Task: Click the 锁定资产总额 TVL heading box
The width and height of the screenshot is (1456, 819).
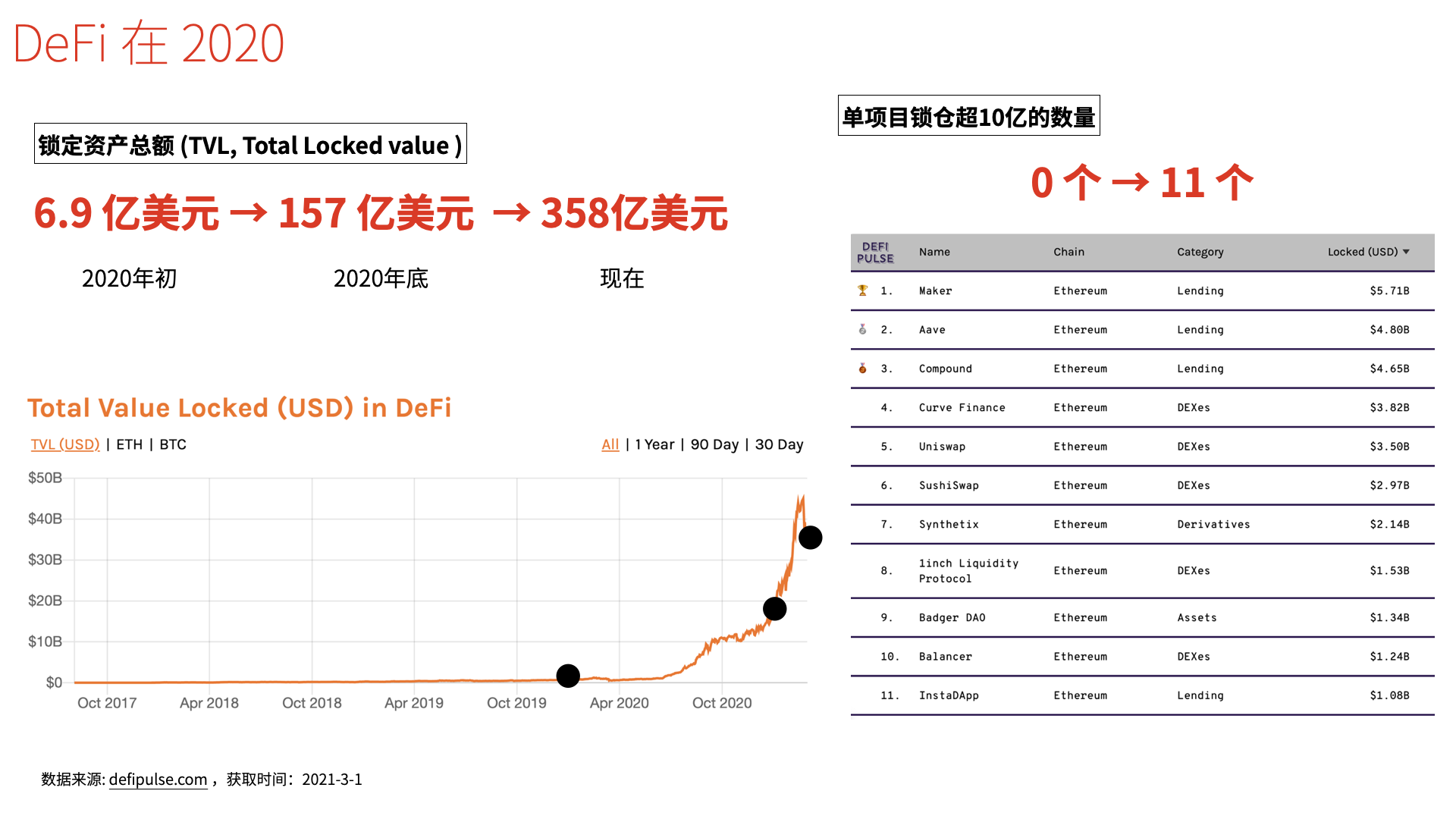Action: pyautogui.click(x=250, y=143)
